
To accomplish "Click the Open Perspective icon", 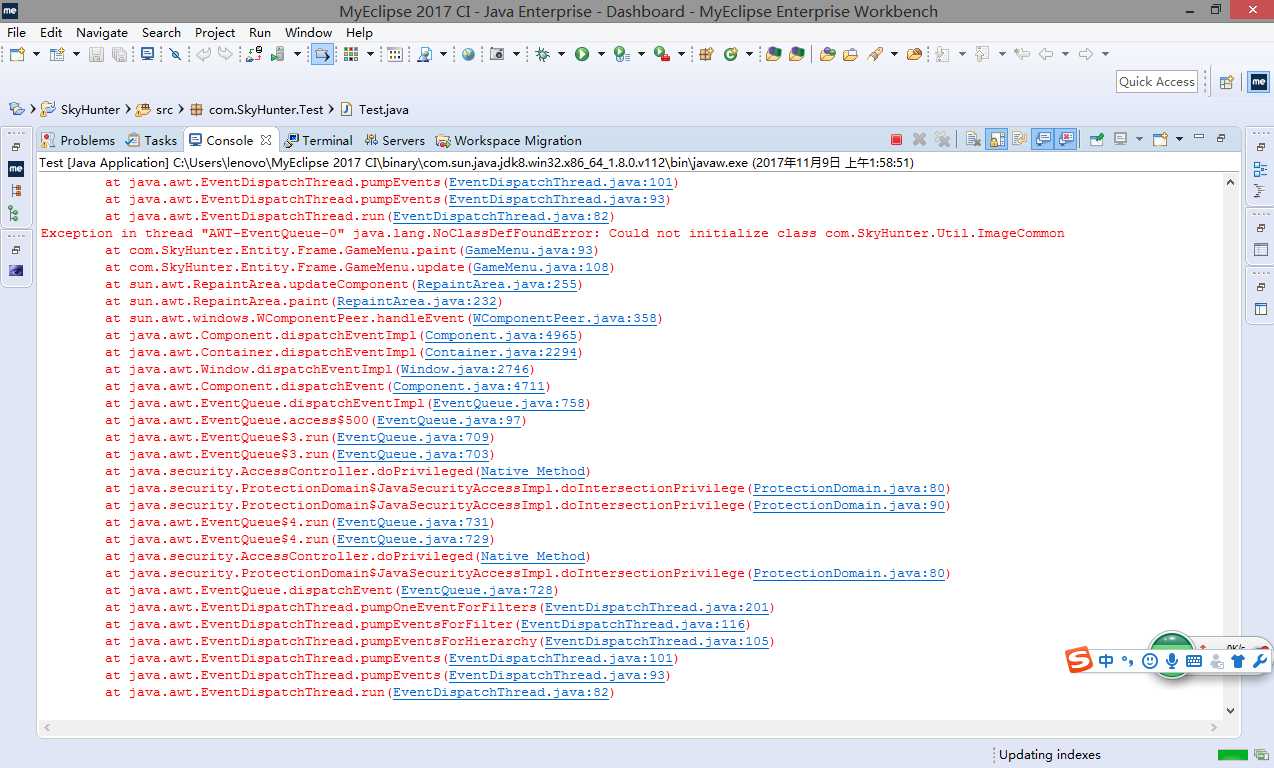I will [x=1226, y=82].
